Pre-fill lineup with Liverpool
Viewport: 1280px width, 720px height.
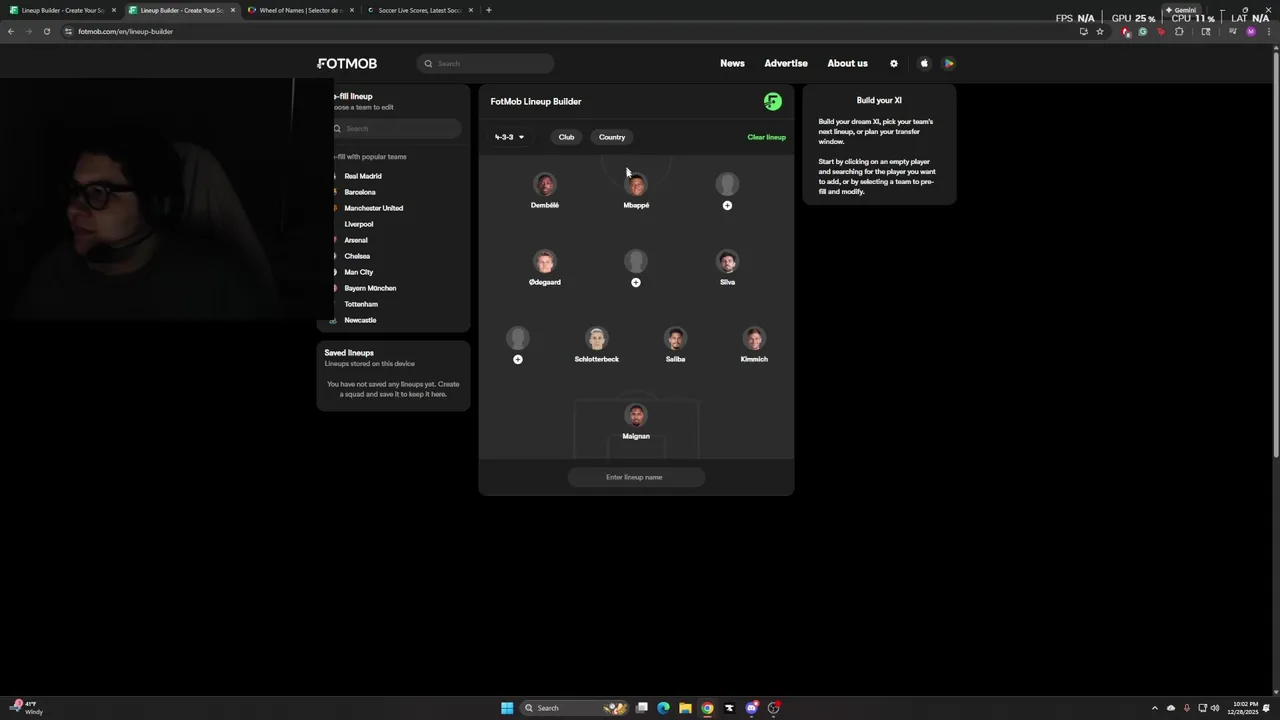click(358, 224)
